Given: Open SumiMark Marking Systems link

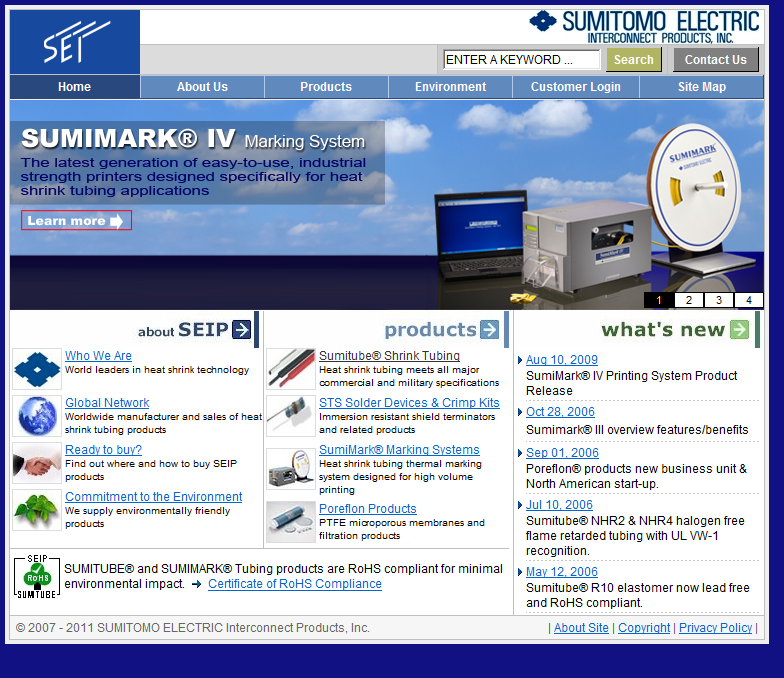Looking at the screenshot, I should pyautogui.click(x=399, y=450).
